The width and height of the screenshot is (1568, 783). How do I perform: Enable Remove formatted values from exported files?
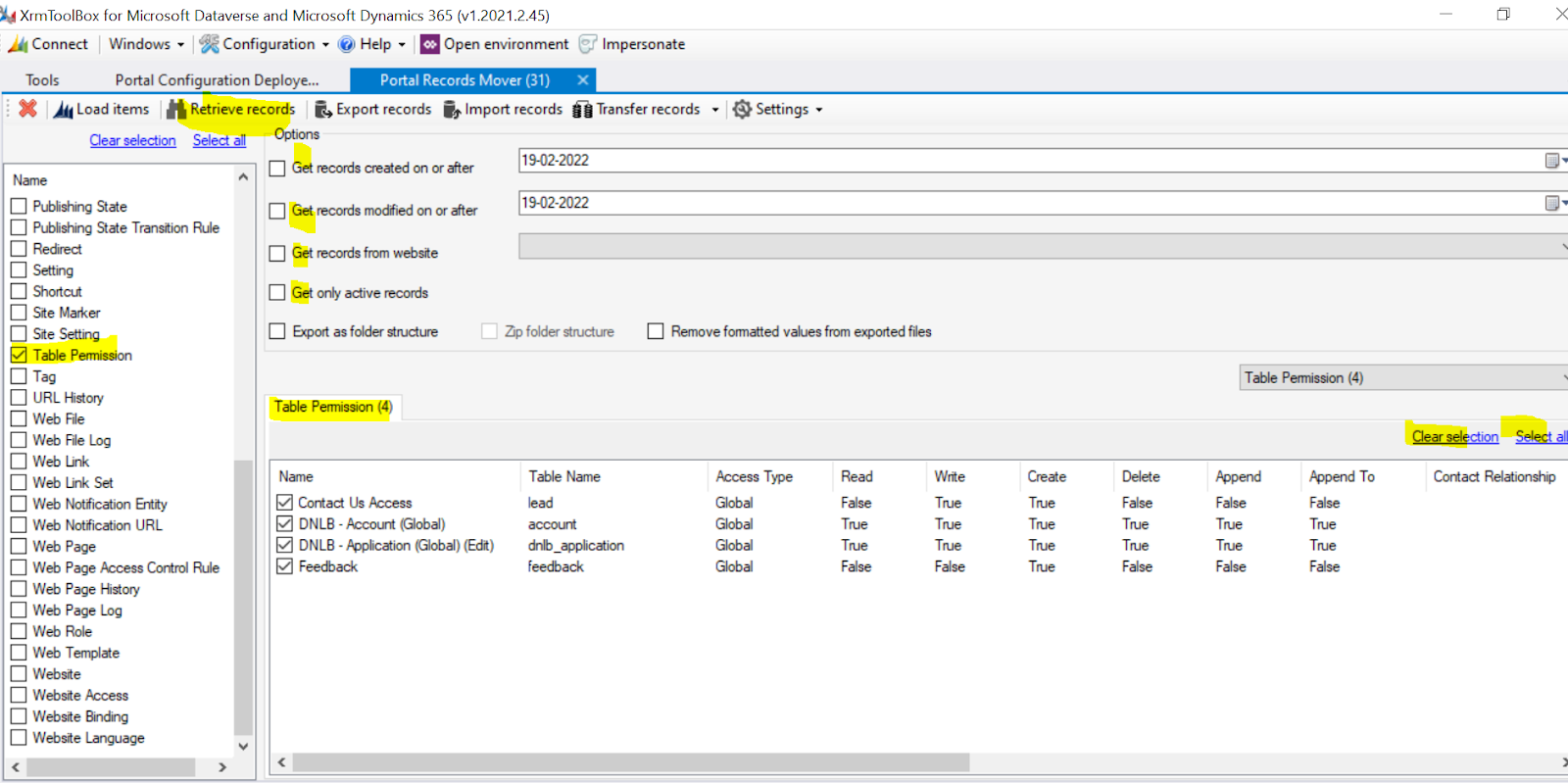(x=656, y=331)
